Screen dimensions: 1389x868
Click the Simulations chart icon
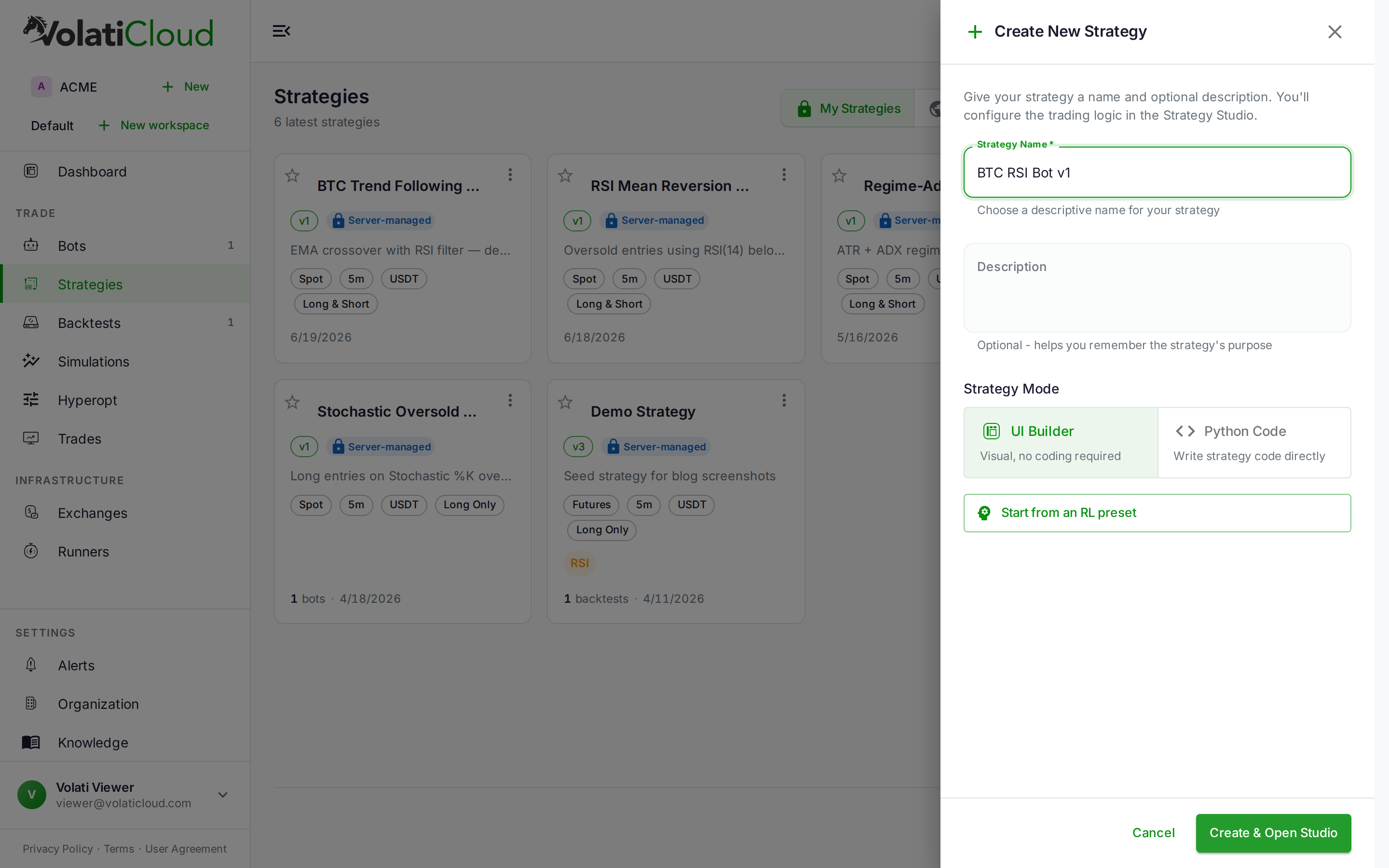[x=31, y=361]
